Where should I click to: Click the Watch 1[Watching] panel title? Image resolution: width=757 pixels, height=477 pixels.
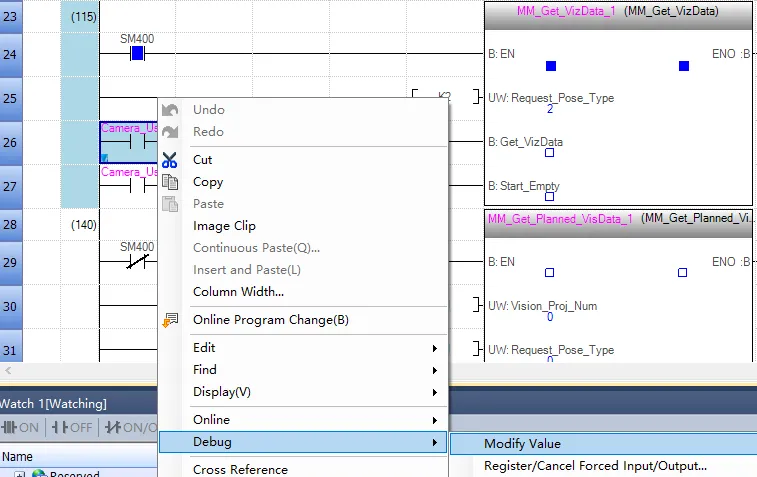pos(53,404)
